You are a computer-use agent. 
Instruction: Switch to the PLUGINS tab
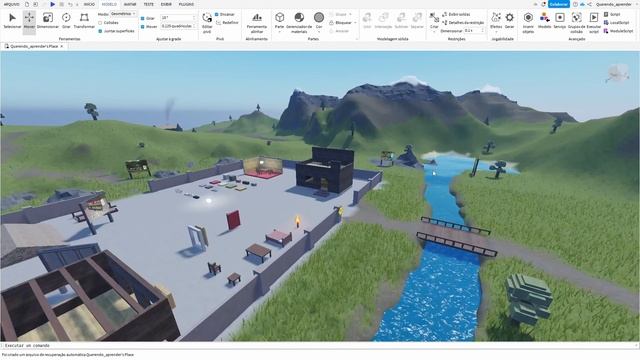tap(186, 4)
